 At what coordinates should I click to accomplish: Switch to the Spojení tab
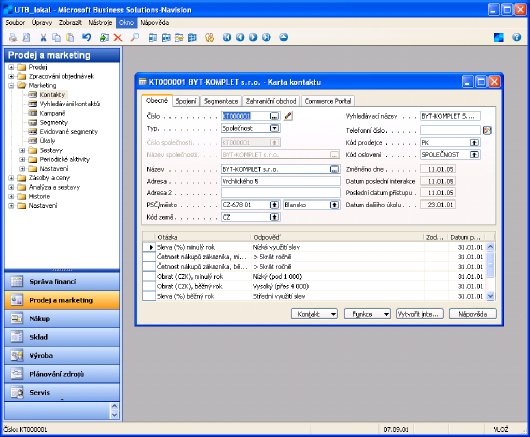tap(186, 101)
